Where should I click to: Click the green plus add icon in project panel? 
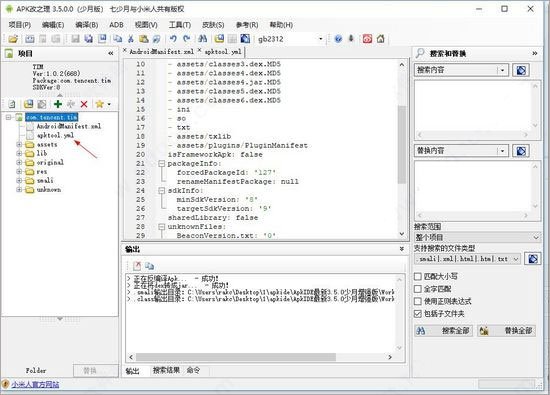(58, 104)
